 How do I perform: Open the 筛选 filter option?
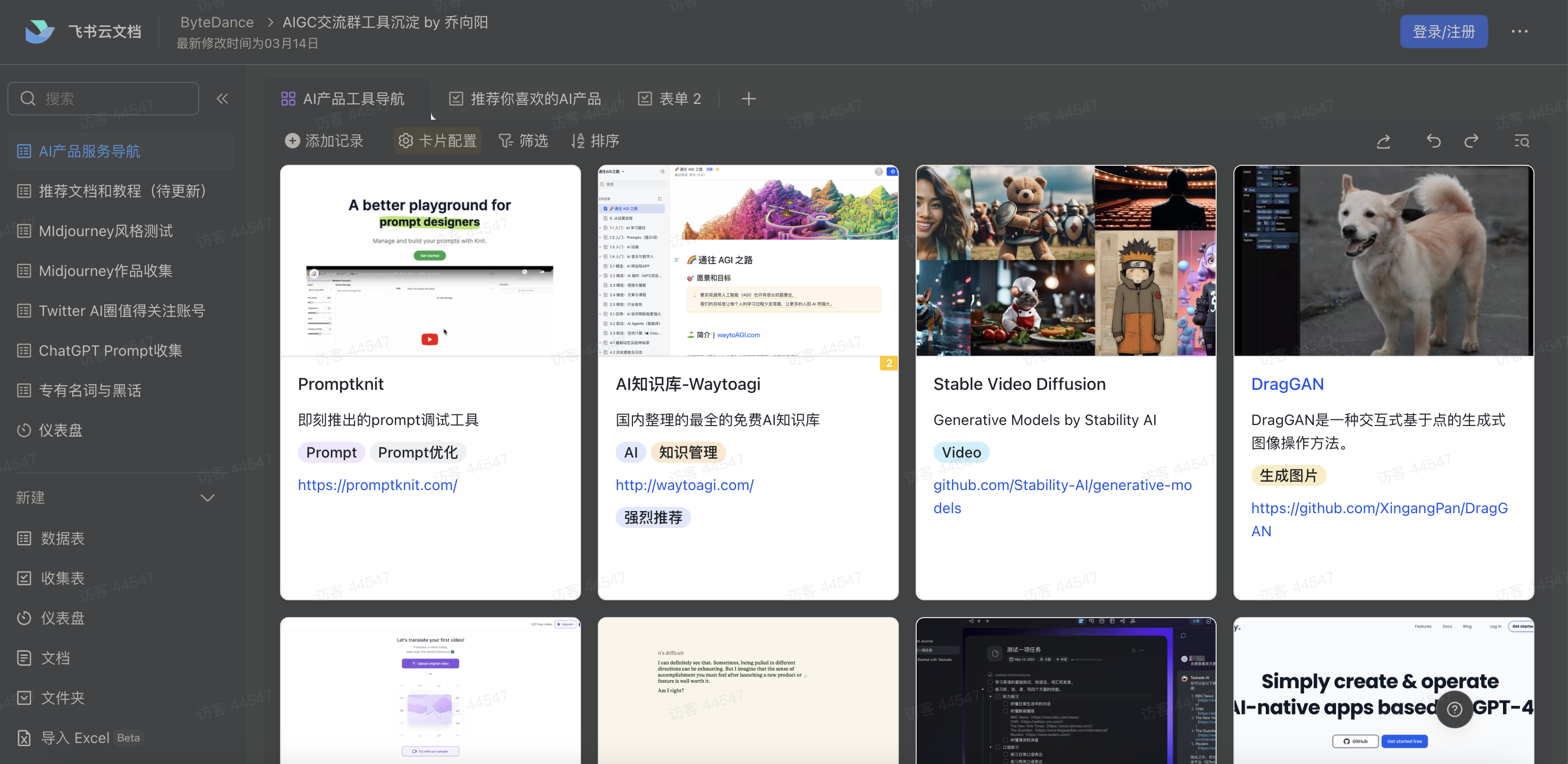click(523, 141)
